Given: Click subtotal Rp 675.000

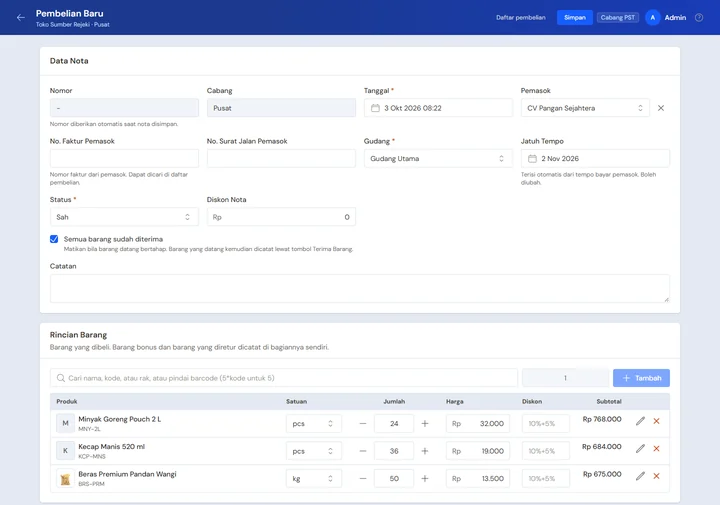Looking at the screenshot, I should [602, 474].
